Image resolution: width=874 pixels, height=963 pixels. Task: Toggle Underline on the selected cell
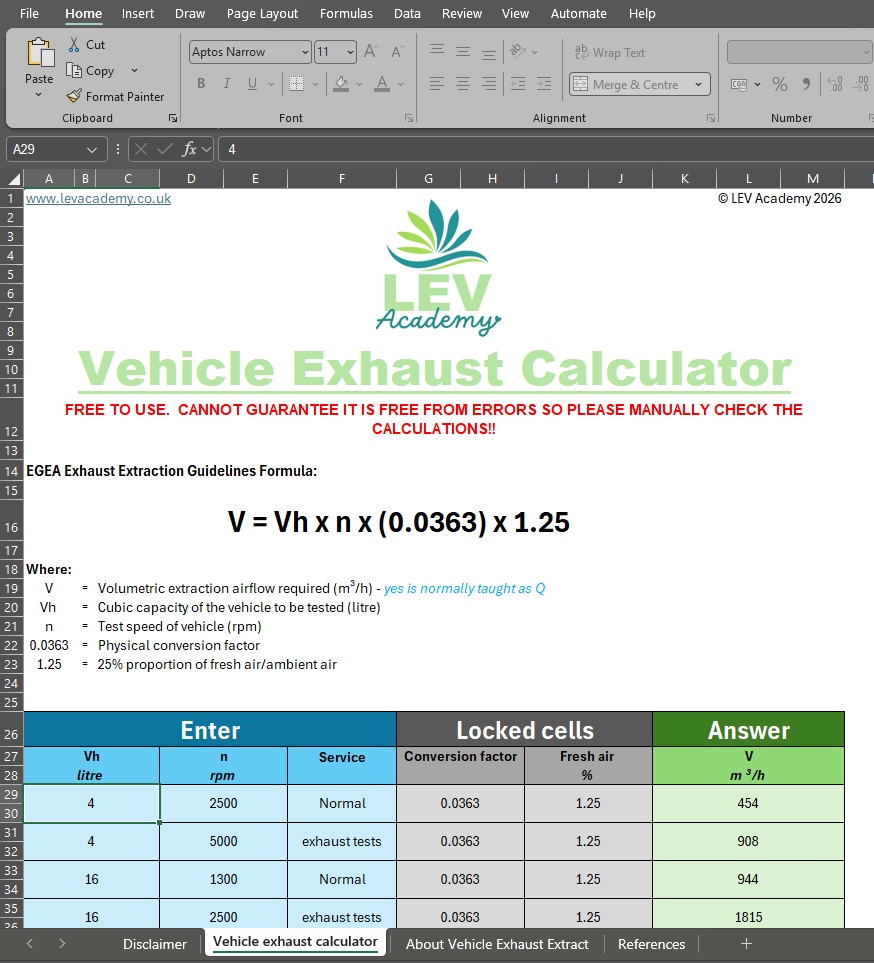tap(252, 84)
